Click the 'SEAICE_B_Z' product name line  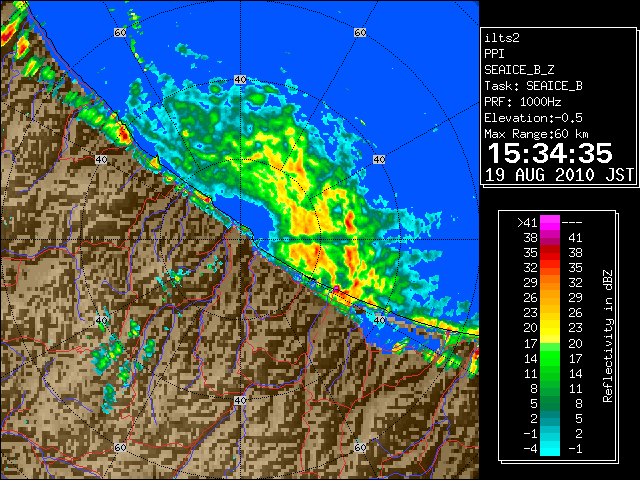pos(519,70)
